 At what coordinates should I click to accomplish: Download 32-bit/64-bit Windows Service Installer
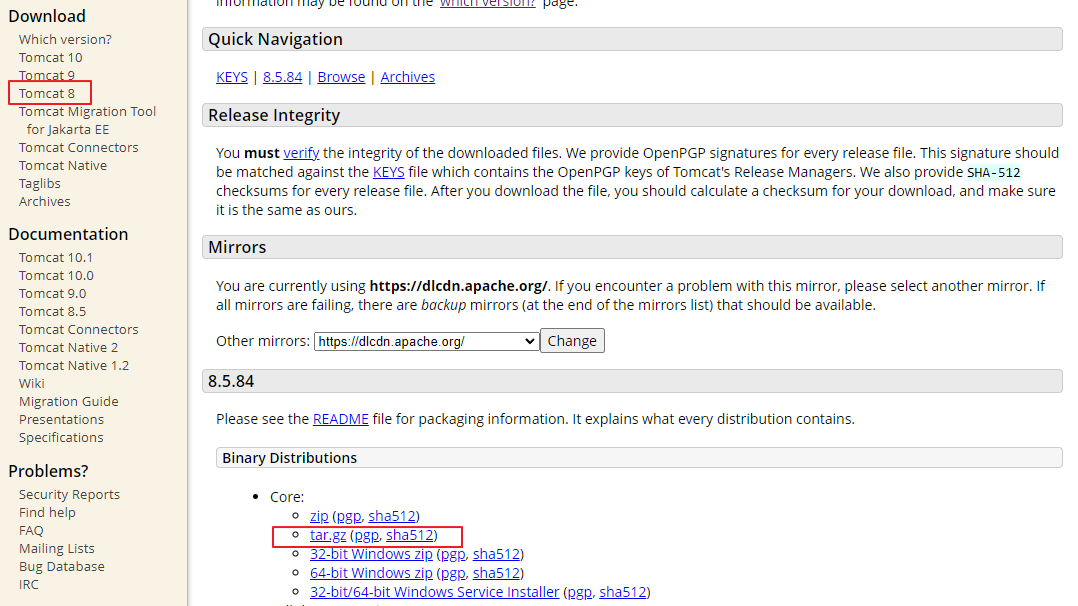[x=434, y=592]
